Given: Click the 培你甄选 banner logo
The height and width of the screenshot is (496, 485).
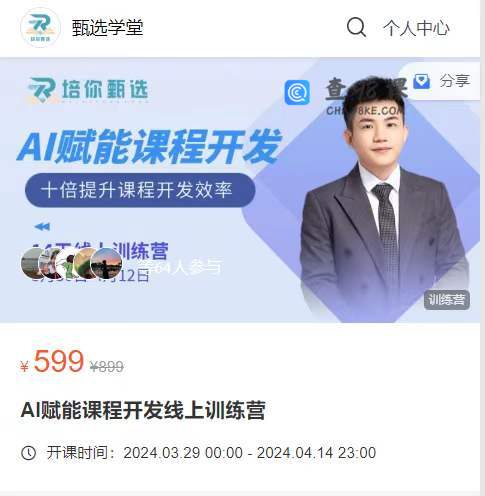Looking at the screenshot, I should tap(88, 90).
